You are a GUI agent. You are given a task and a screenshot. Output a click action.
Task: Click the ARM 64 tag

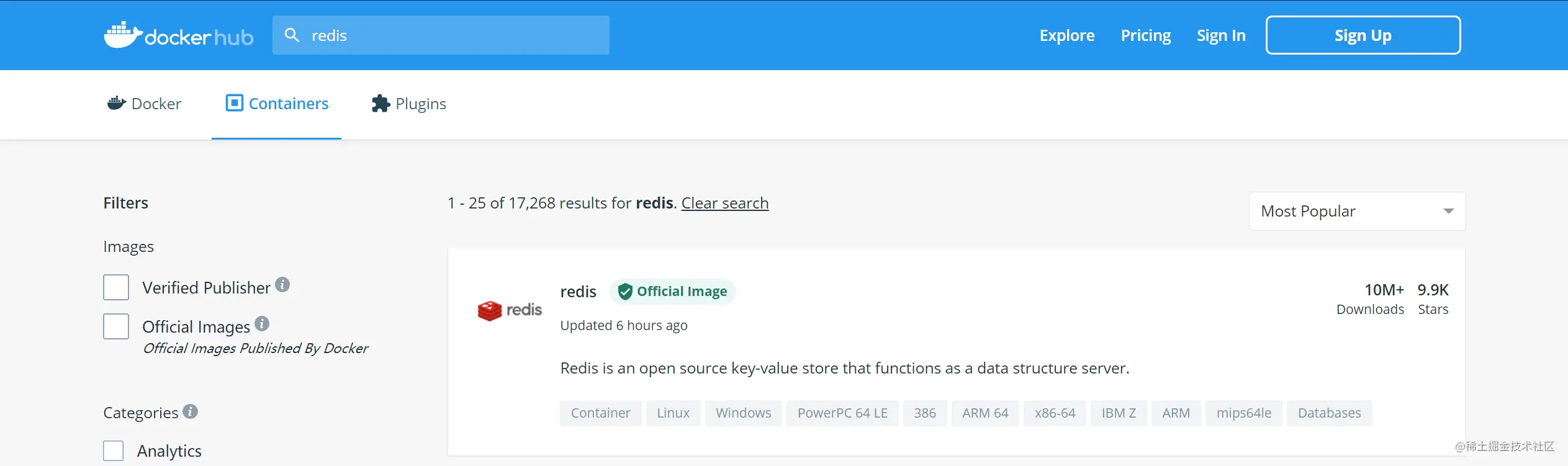coord(985,413)
